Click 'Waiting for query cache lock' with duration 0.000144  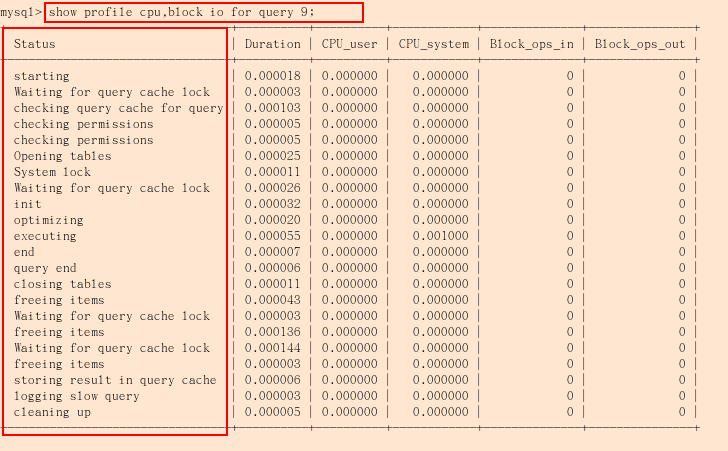[x=111, y=348]
